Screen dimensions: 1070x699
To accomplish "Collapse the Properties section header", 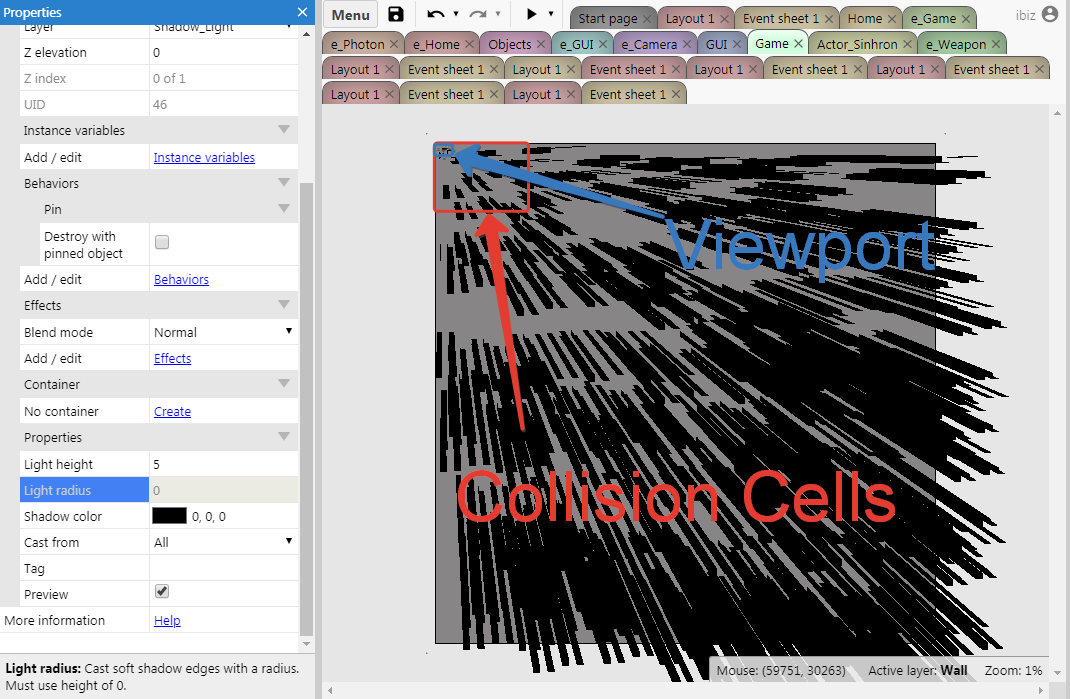I will 284,437.
